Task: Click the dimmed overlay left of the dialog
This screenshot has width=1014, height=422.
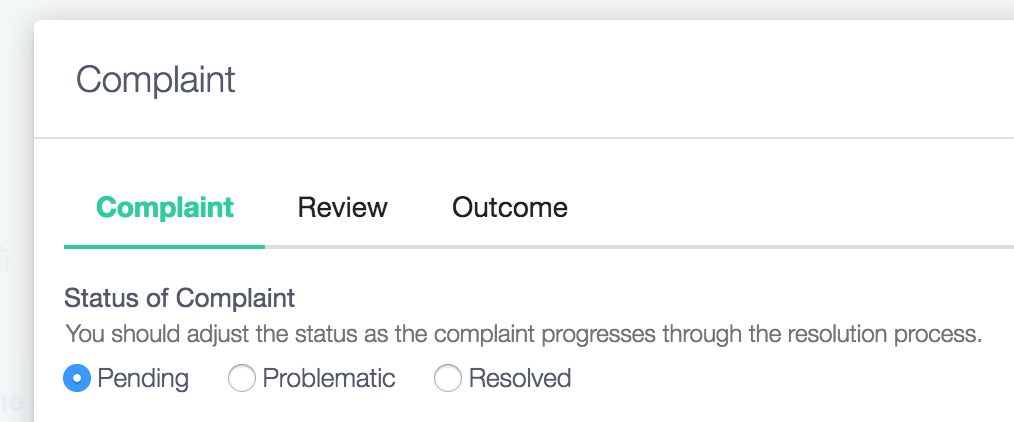Action: (15, 150)
